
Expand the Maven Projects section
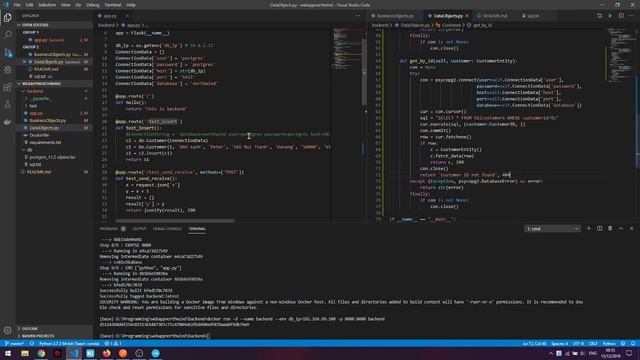[54, 336]
